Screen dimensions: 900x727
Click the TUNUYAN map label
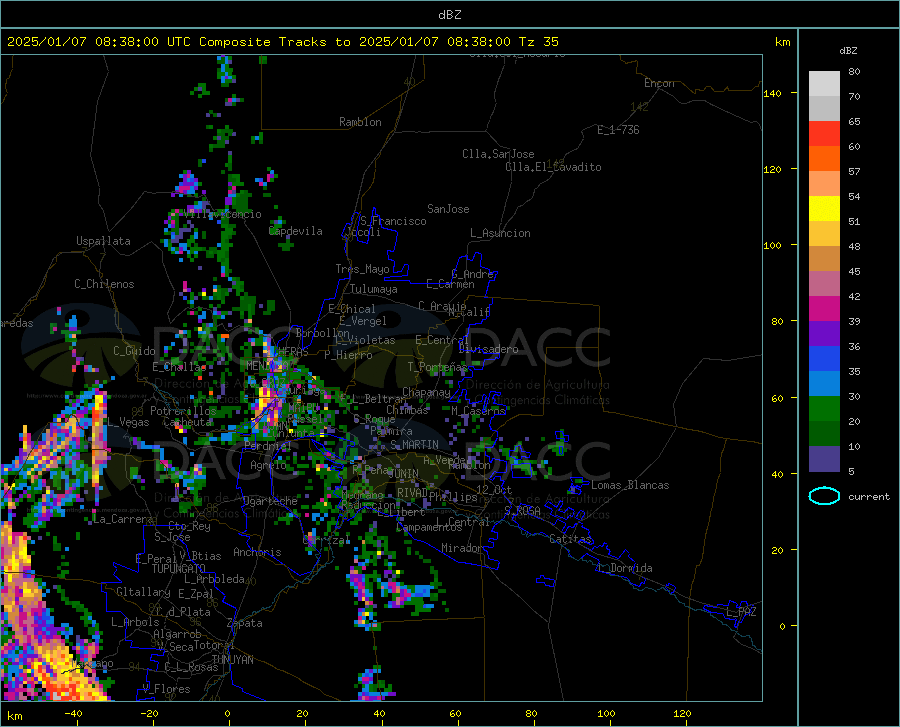pos(232,660)
